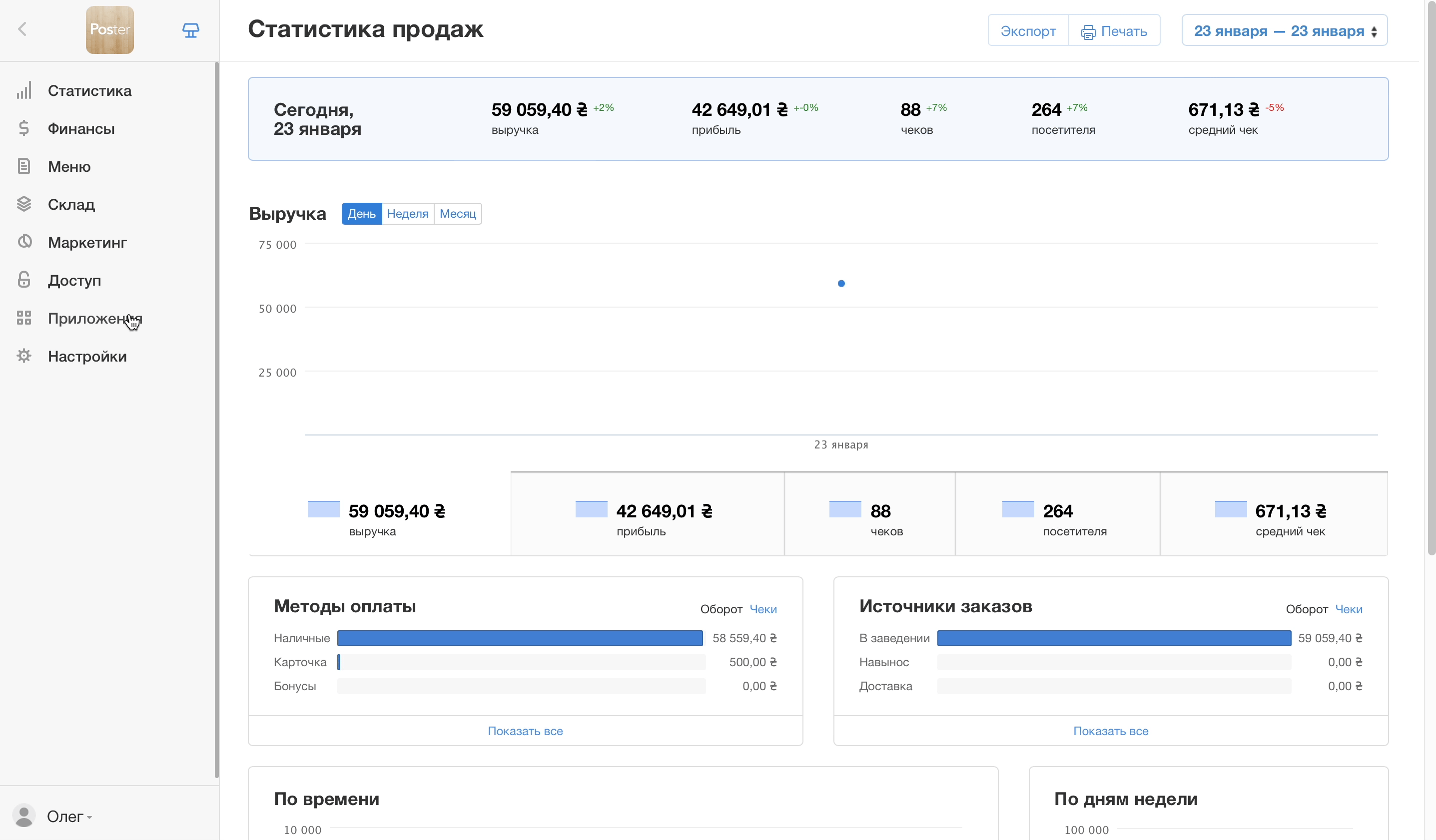Switch revenue chart to Месяц

click(457, 214)
